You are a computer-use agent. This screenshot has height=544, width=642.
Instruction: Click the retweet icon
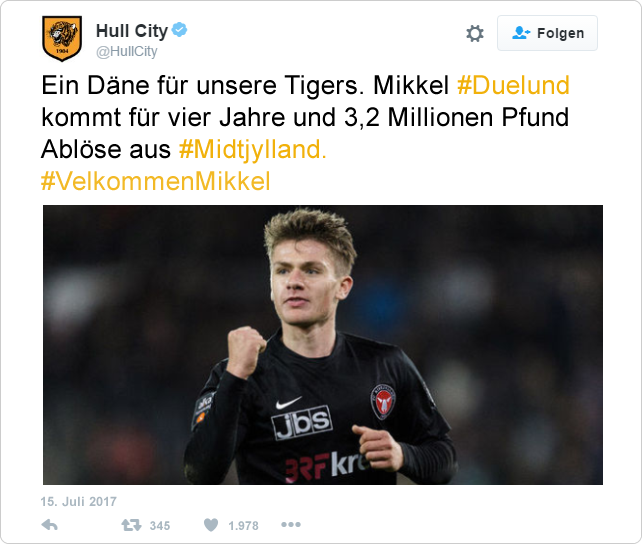[x=131, y=525]
